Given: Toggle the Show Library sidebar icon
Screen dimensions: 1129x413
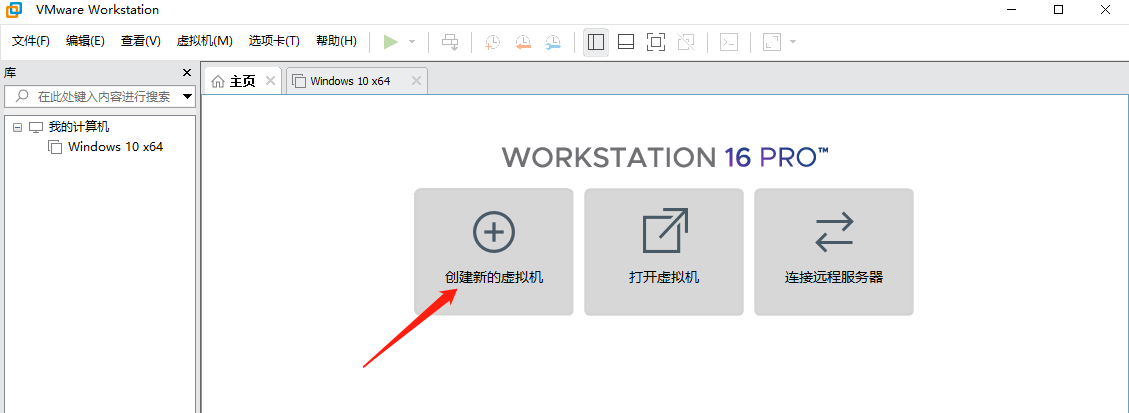Looking at the screenshot, I should tap(595, 42).
